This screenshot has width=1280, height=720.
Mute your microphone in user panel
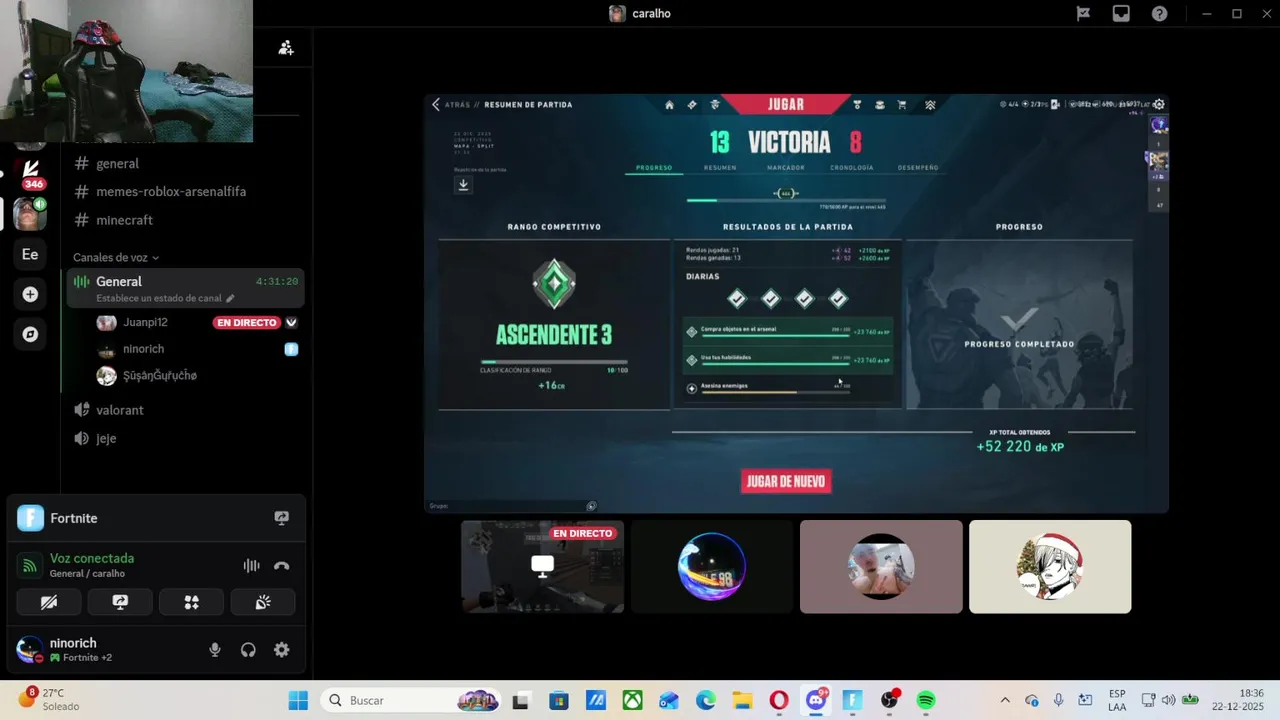click(214, 650)
